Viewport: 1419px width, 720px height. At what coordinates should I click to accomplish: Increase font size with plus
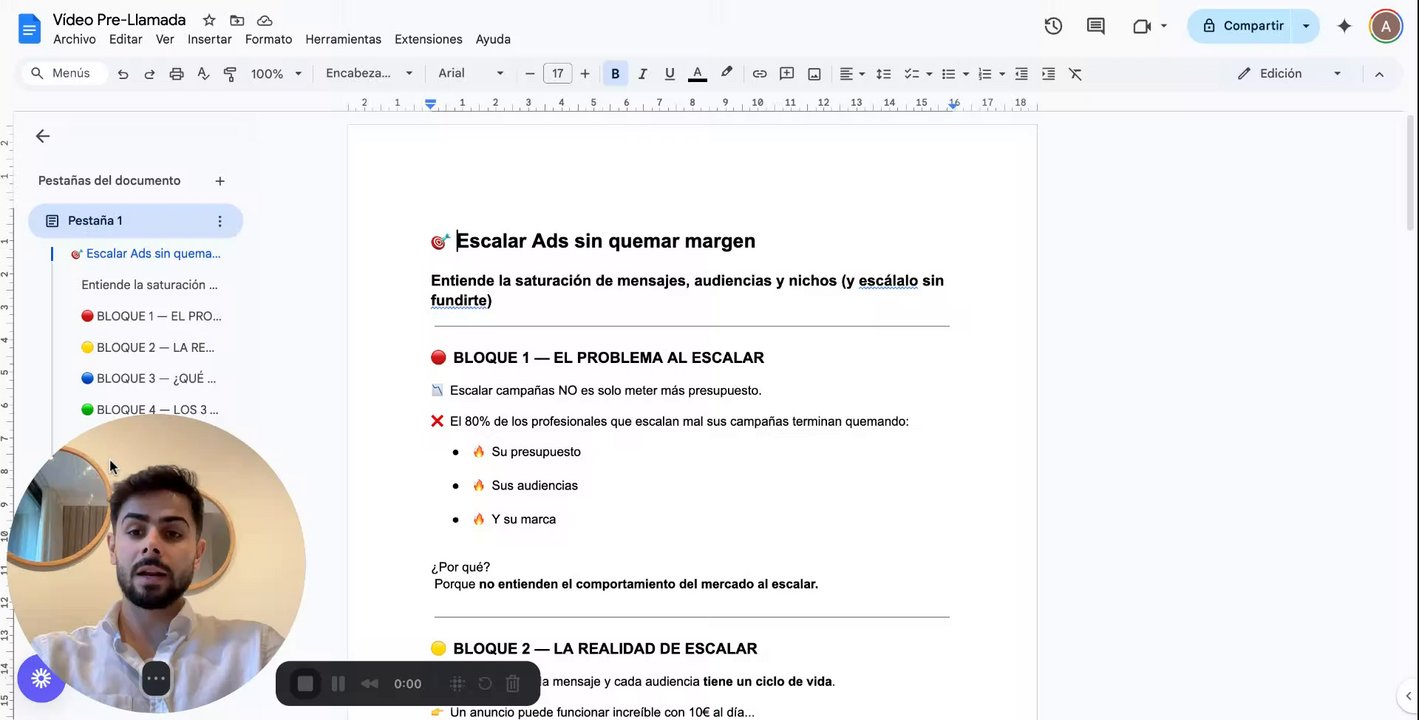(585, 74)
